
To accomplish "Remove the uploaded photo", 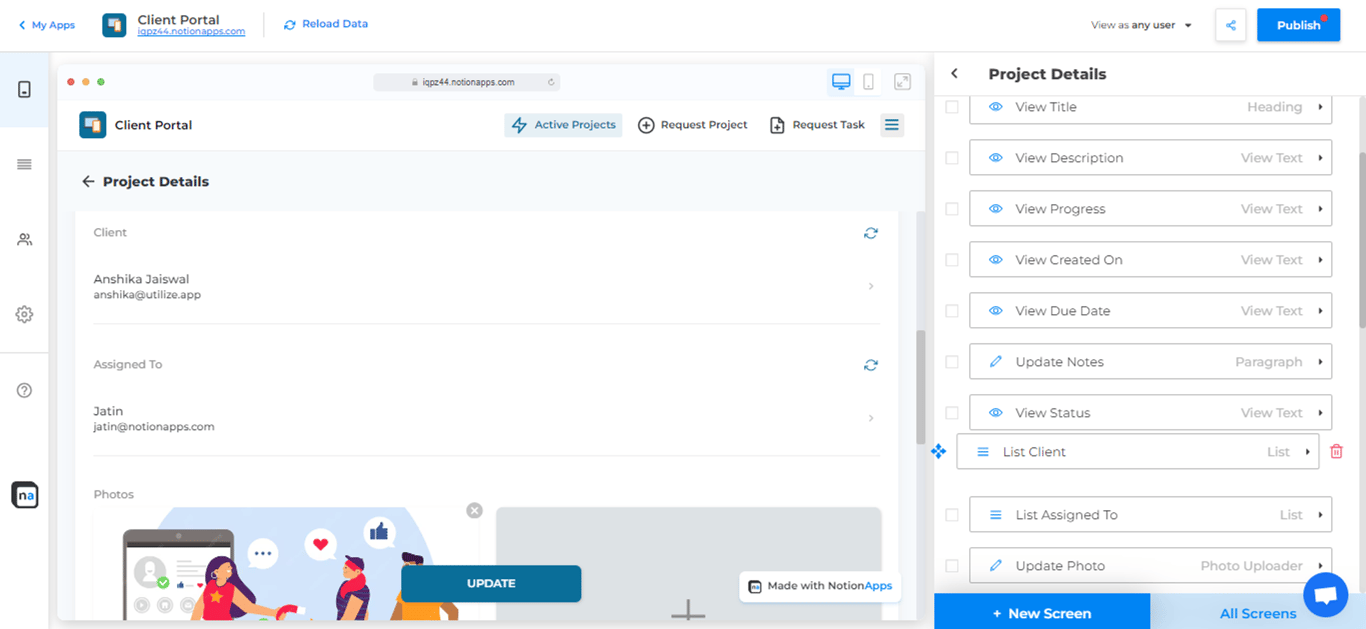I will [474, 511].
